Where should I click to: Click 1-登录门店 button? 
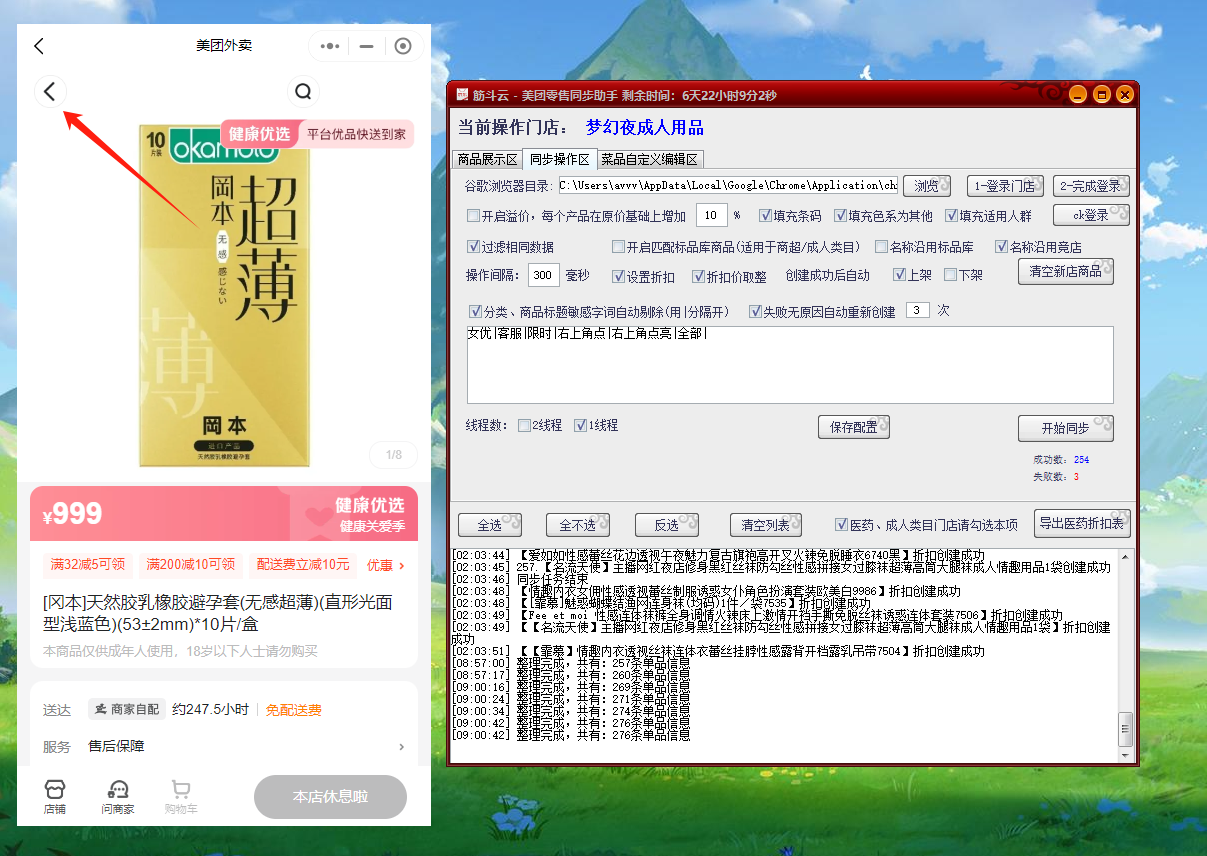(x=1005, y=186)
